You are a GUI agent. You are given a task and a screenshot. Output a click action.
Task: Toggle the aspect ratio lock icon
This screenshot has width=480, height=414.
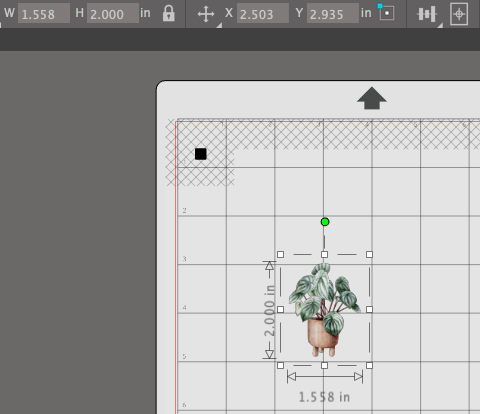point(169,14)
